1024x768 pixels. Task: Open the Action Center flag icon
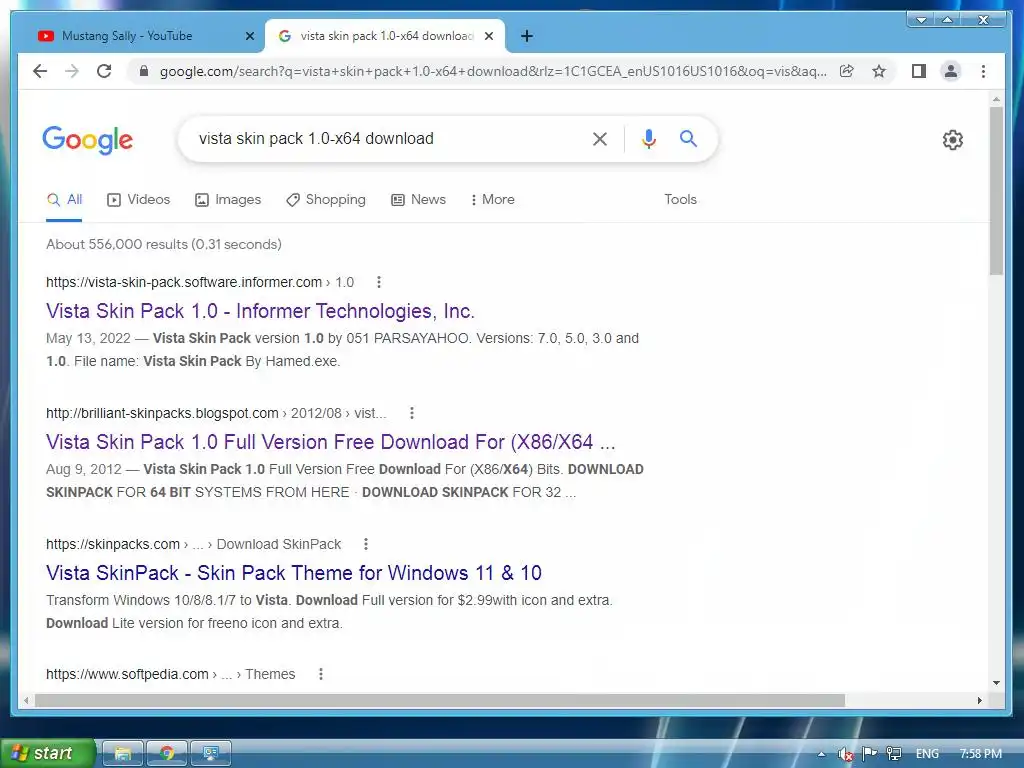point(869,754)
